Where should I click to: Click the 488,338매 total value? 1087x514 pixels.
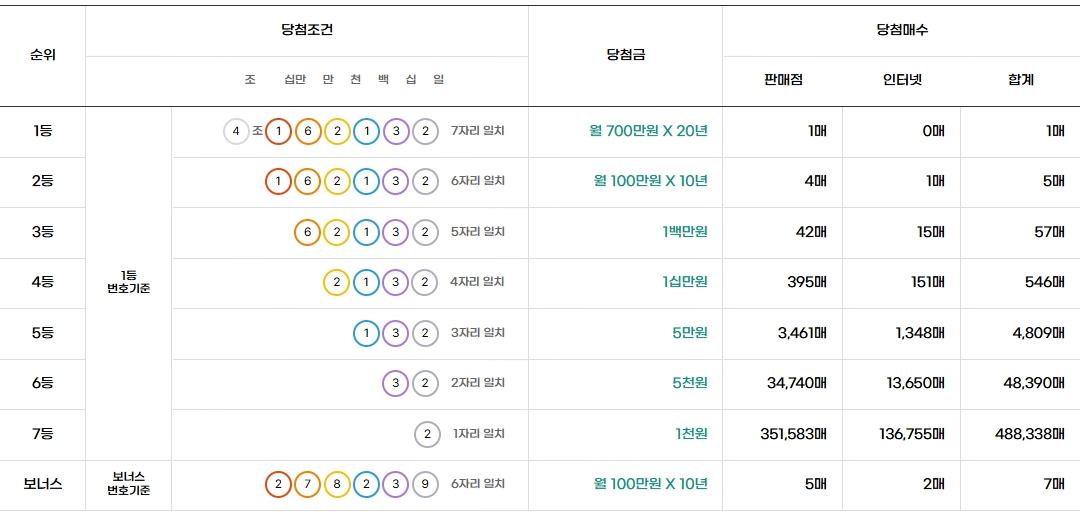pos(1029,434)
